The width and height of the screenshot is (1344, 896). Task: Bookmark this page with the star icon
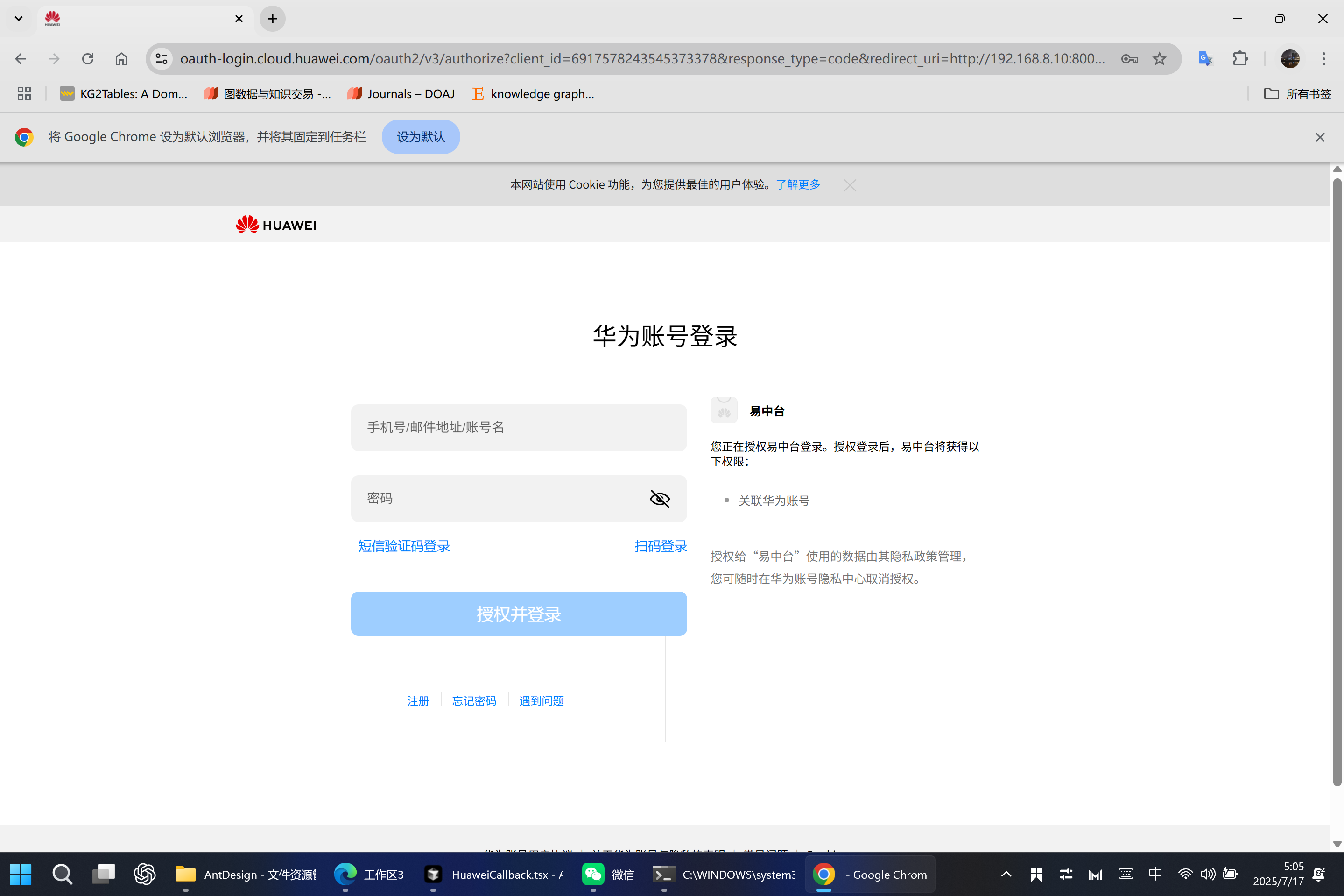pyautogui.click(x=1159, y=58)
